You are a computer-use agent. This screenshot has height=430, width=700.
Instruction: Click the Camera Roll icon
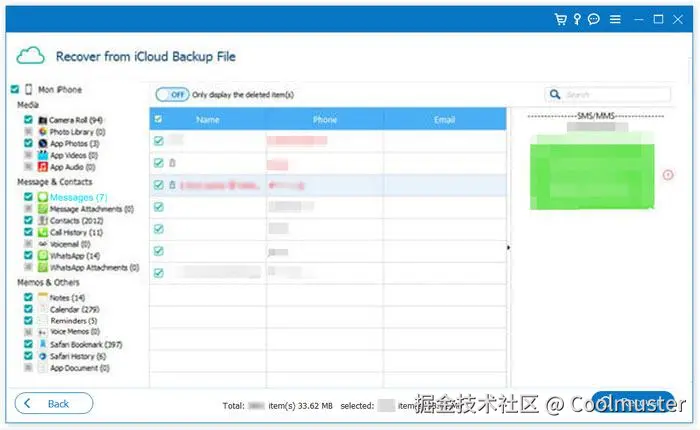point(42,120)
